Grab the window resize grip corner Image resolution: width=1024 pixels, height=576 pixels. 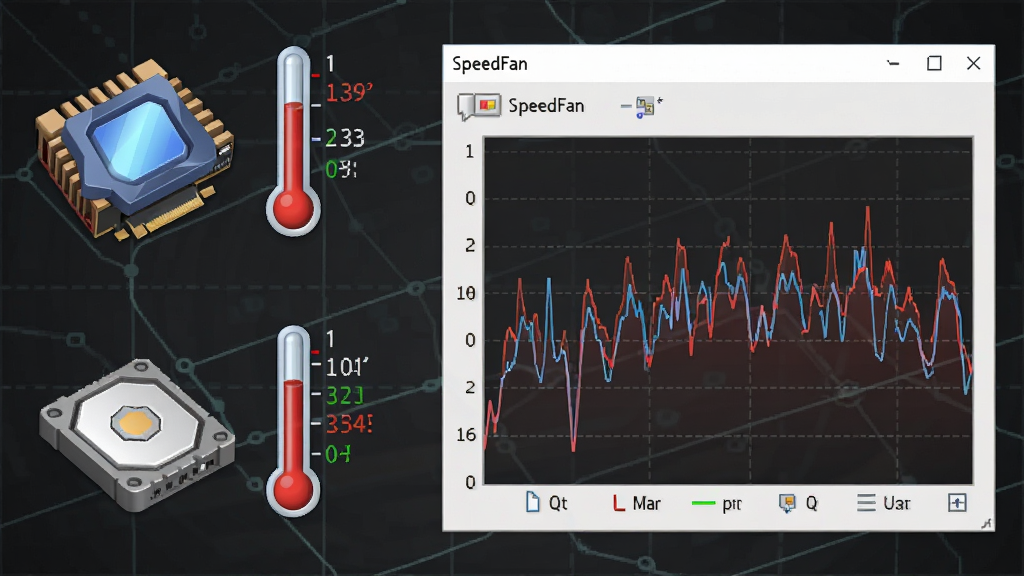click(x=986, y=523)
